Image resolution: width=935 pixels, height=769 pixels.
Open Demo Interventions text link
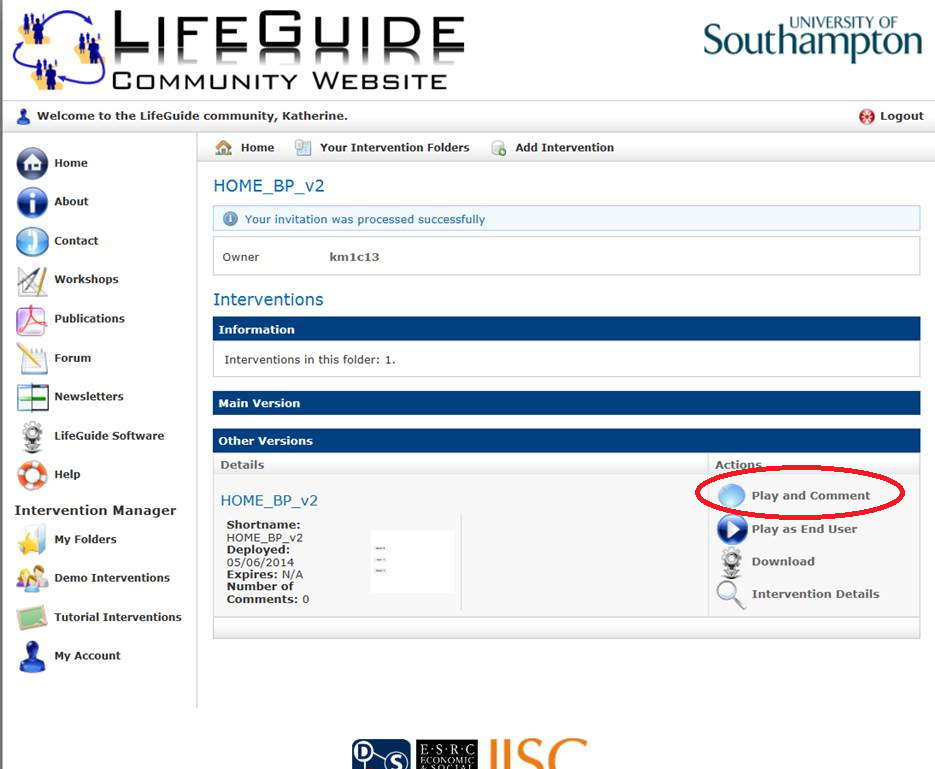[112, 578]
